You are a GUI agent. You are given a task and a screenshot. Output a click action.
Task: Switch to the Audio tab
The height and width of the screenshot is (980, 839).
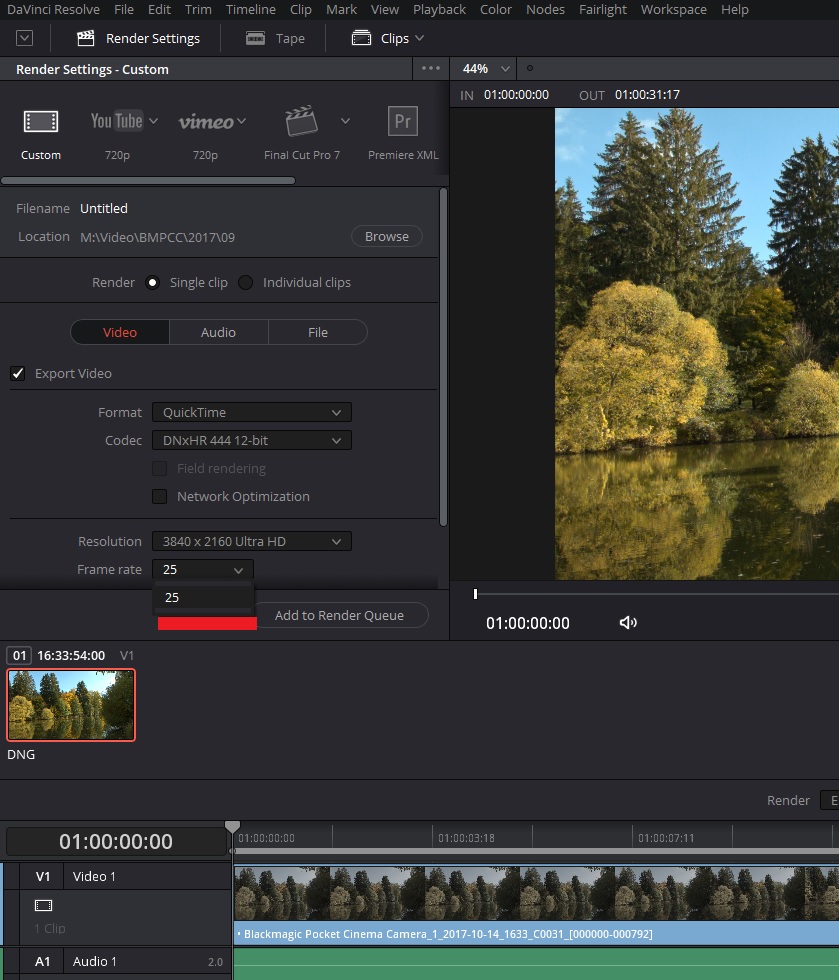tap(218, 332)
